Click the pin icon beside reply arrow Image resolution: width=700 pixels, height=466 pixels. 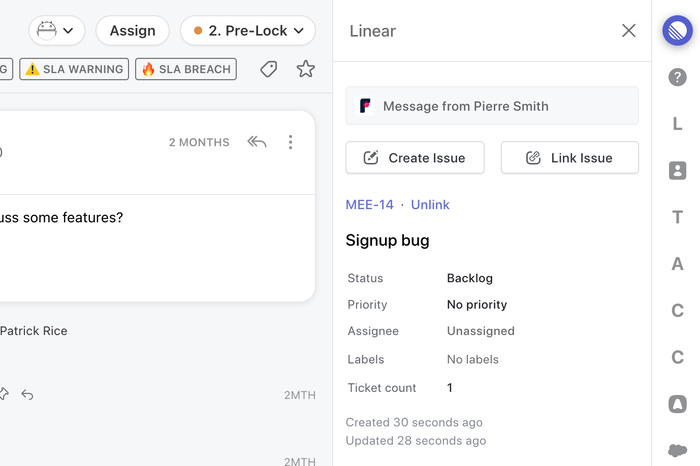[x=4, y=394]
